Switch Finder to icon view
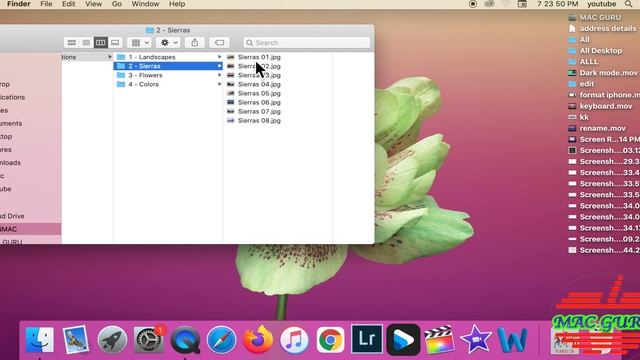Viewport: 640px width, 360px height. coord(71,42)
